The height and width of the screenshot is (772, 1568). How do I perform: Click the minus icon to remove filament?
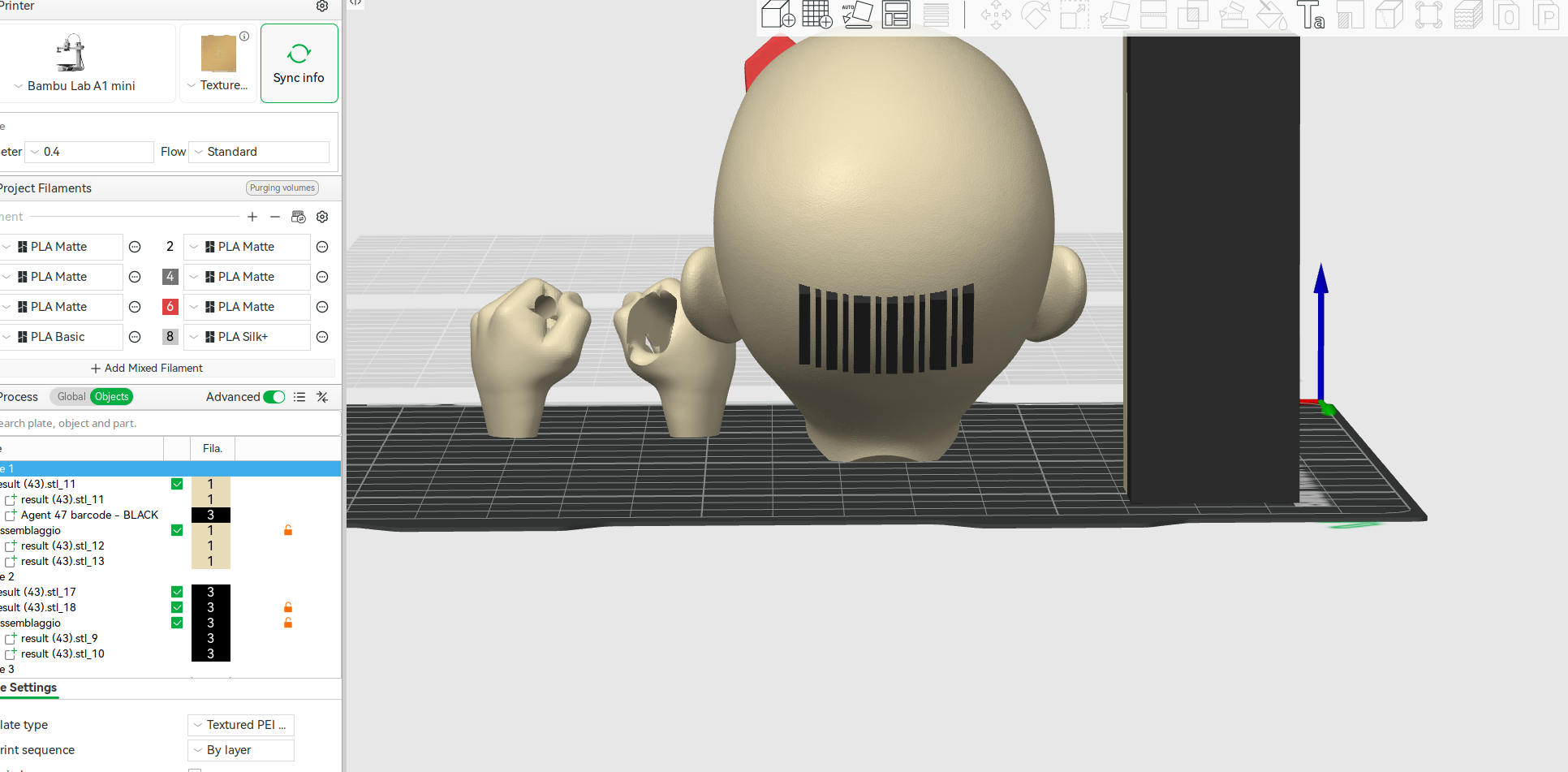coord(275,217)
